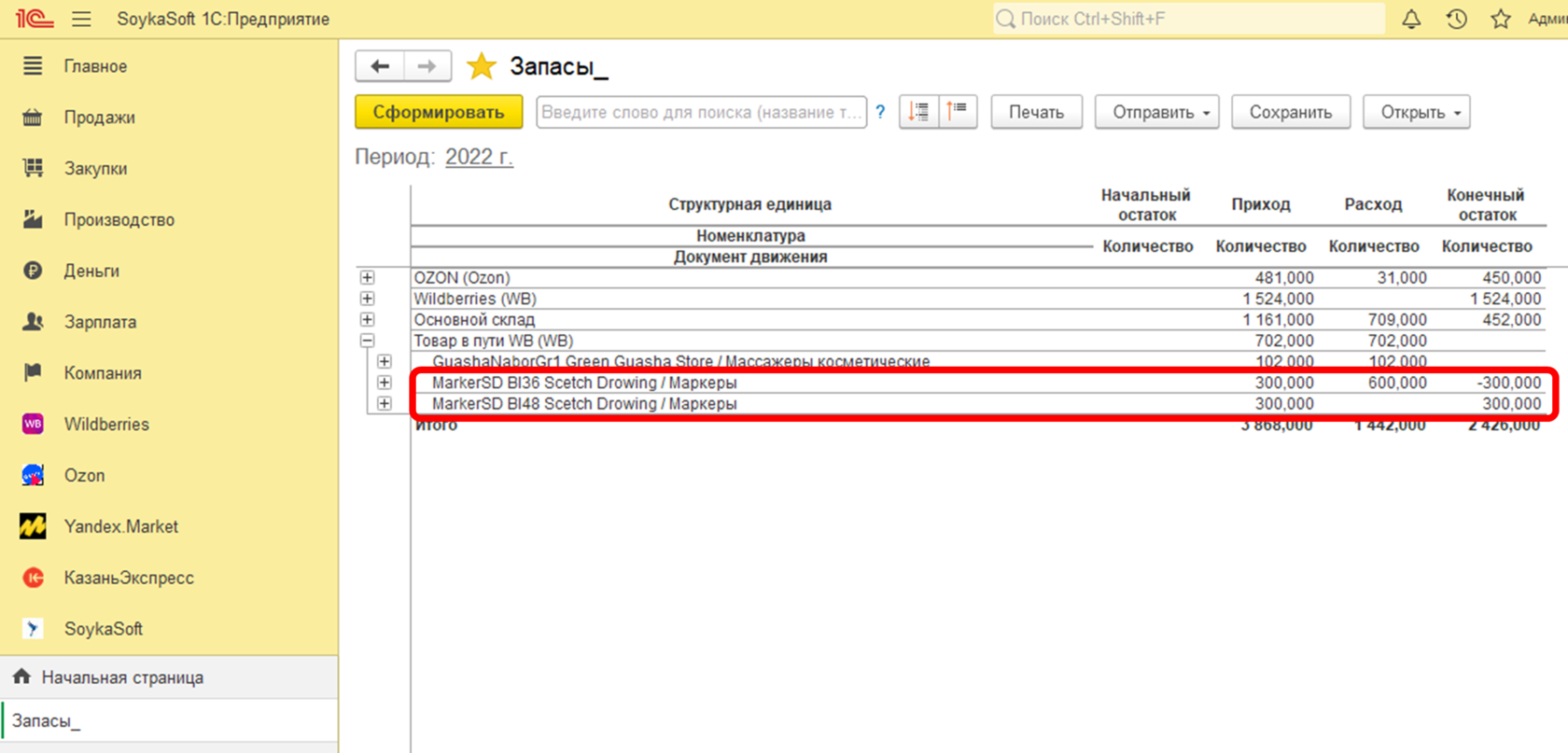Click the Продажи basket icon
Image resolution: width=1568 pixels, height=753 pixels.
[33, 118]
